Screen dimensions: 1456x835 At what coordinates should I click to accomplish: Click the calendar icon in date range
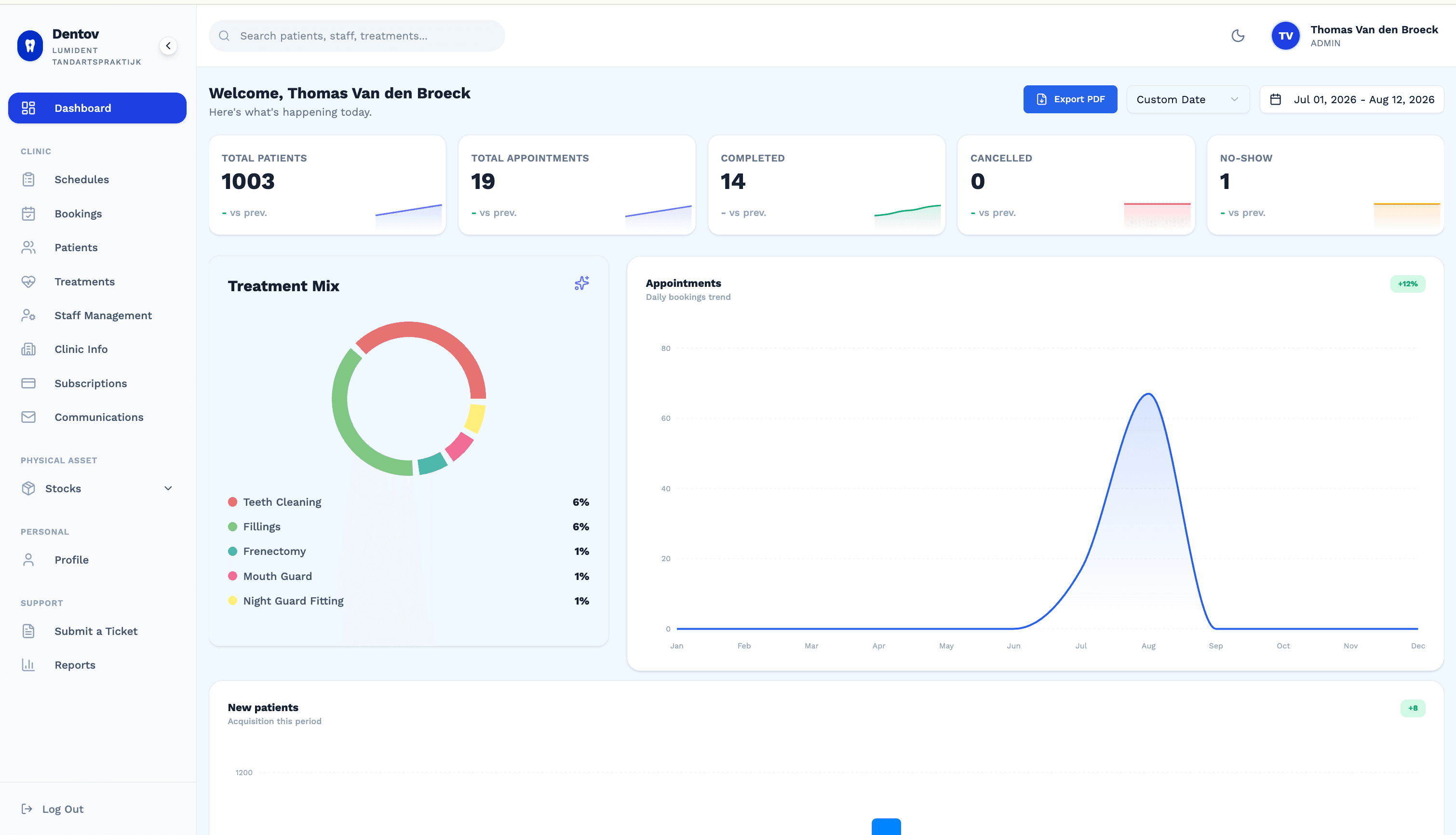click(x=1275, y=99)
